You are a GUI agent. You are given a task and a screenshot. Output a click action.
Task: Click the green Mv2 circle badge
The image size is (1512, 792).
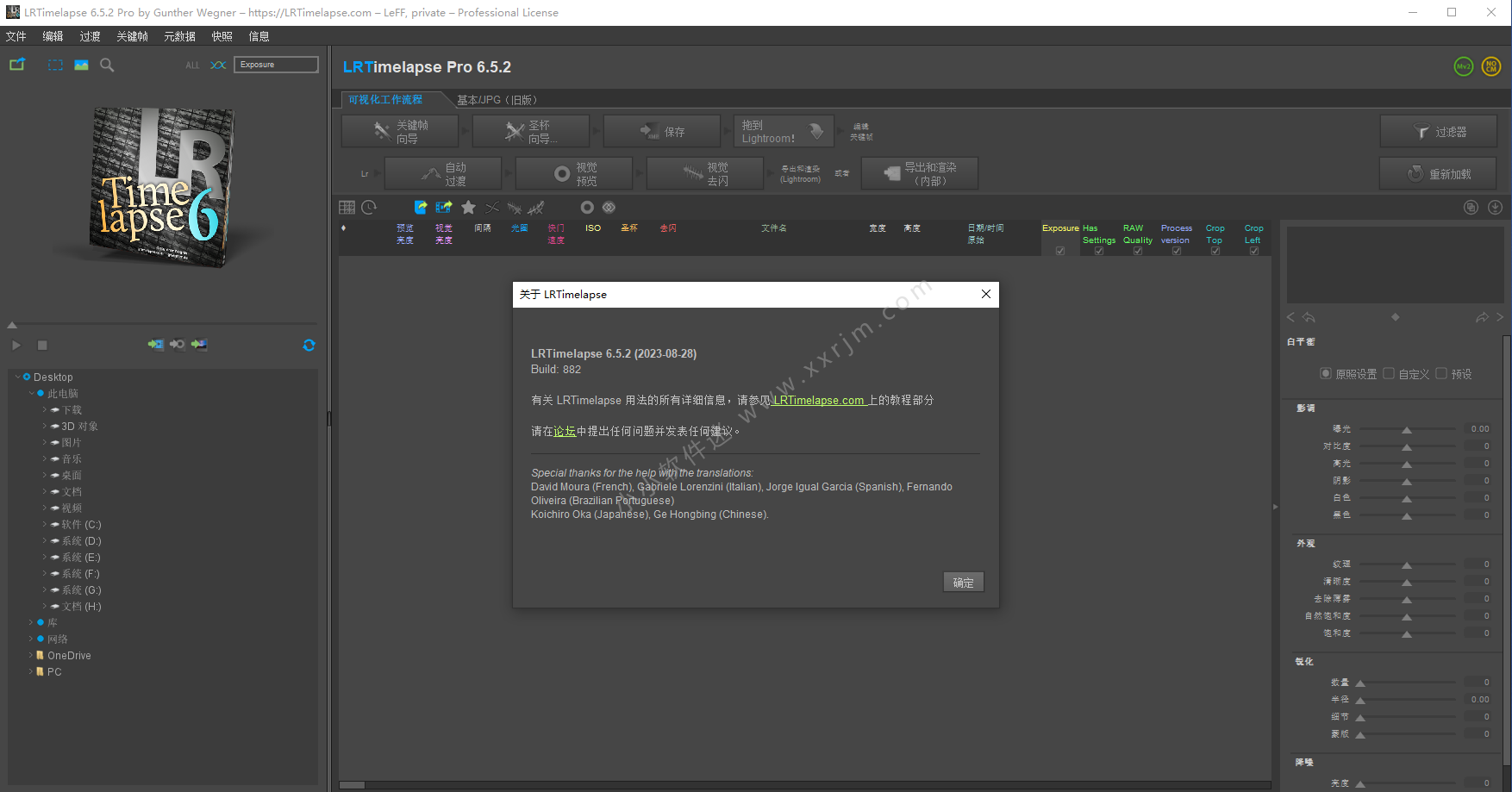pos(1464,66)
